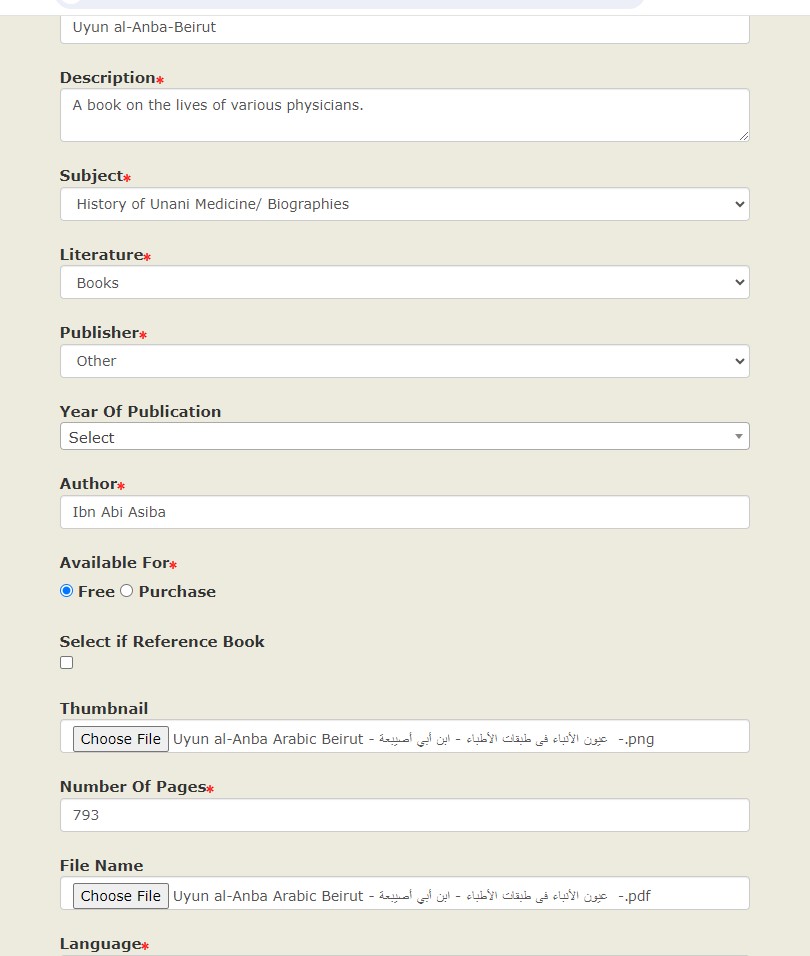The width and height of the screenshot is (810, 956).
Task: Click the selected .png thumbnail filename
Action: tap(413, 739)
